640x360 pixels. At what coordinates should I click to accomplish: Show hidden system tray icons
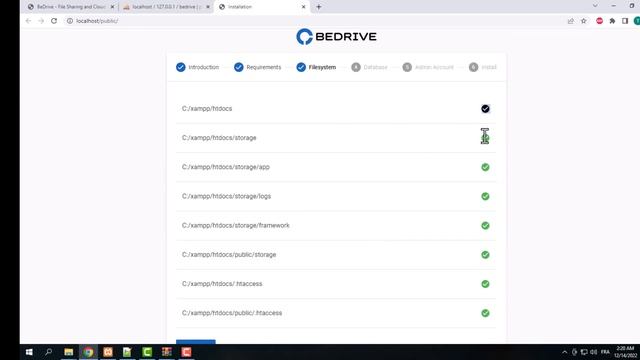tap(564, 352)
